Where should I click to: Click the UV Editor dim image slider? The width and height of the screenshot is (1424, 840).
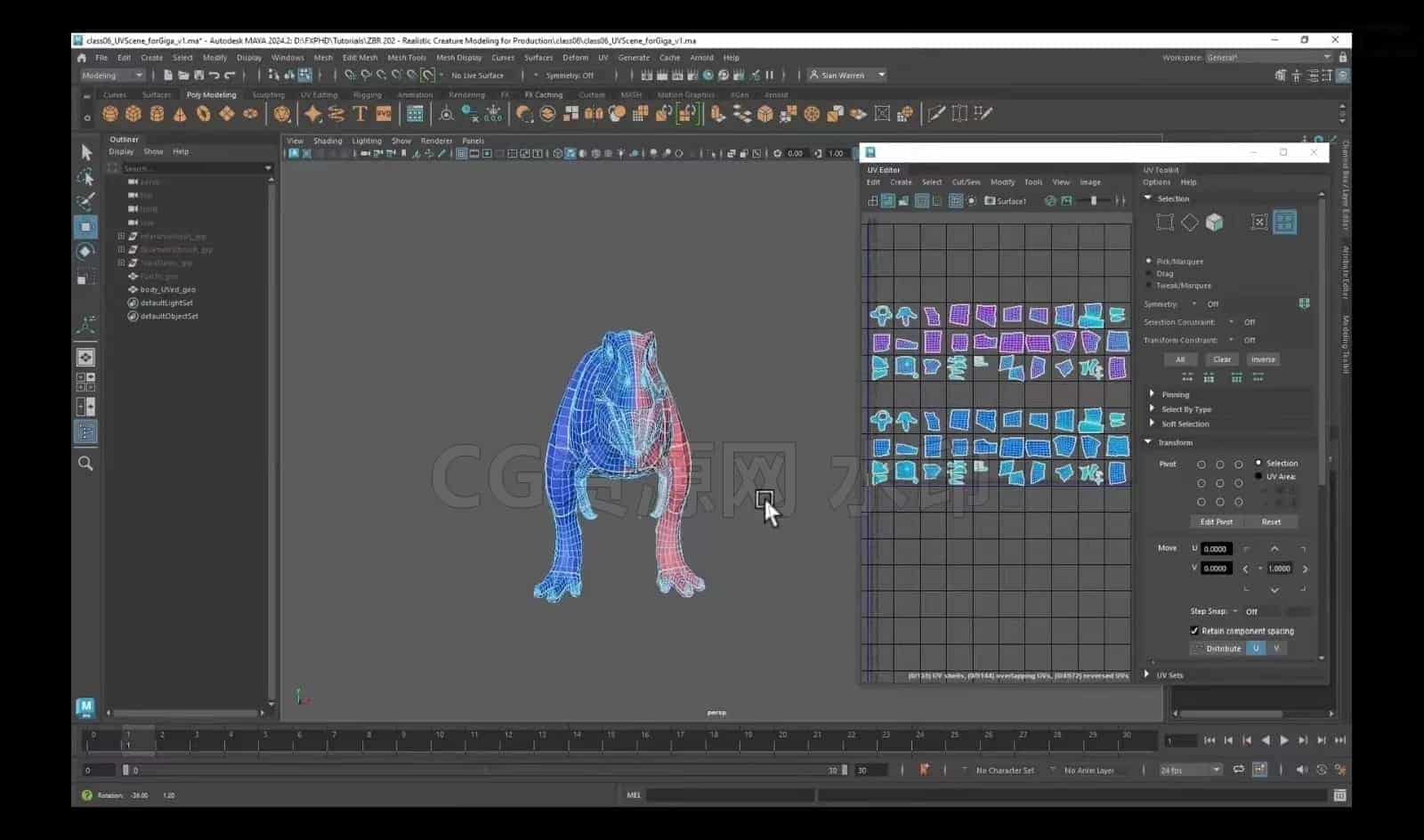click(x=1094, y=201)
